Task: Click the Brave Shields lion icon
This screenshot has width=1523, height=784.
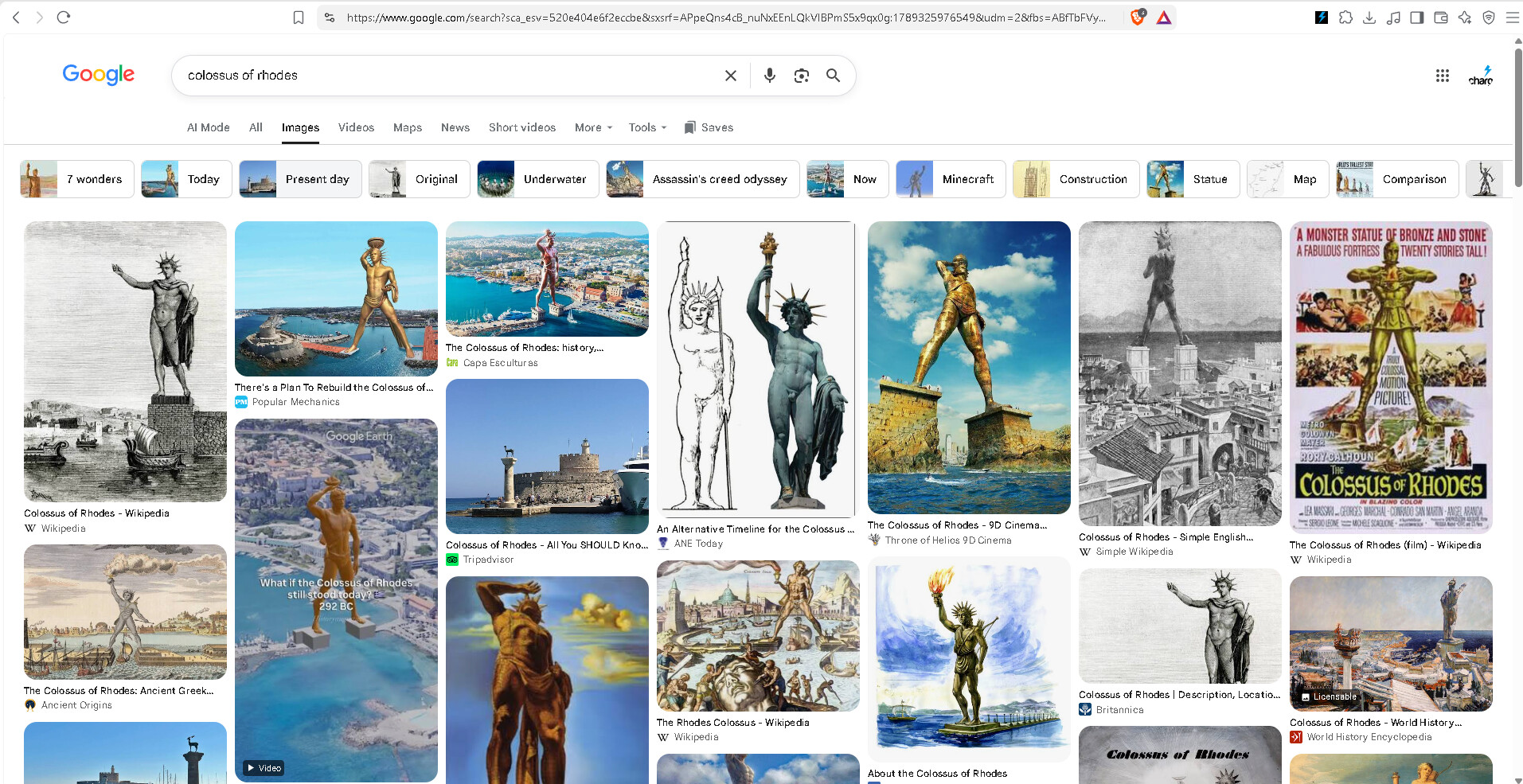Action: (x=1138, y=18)
